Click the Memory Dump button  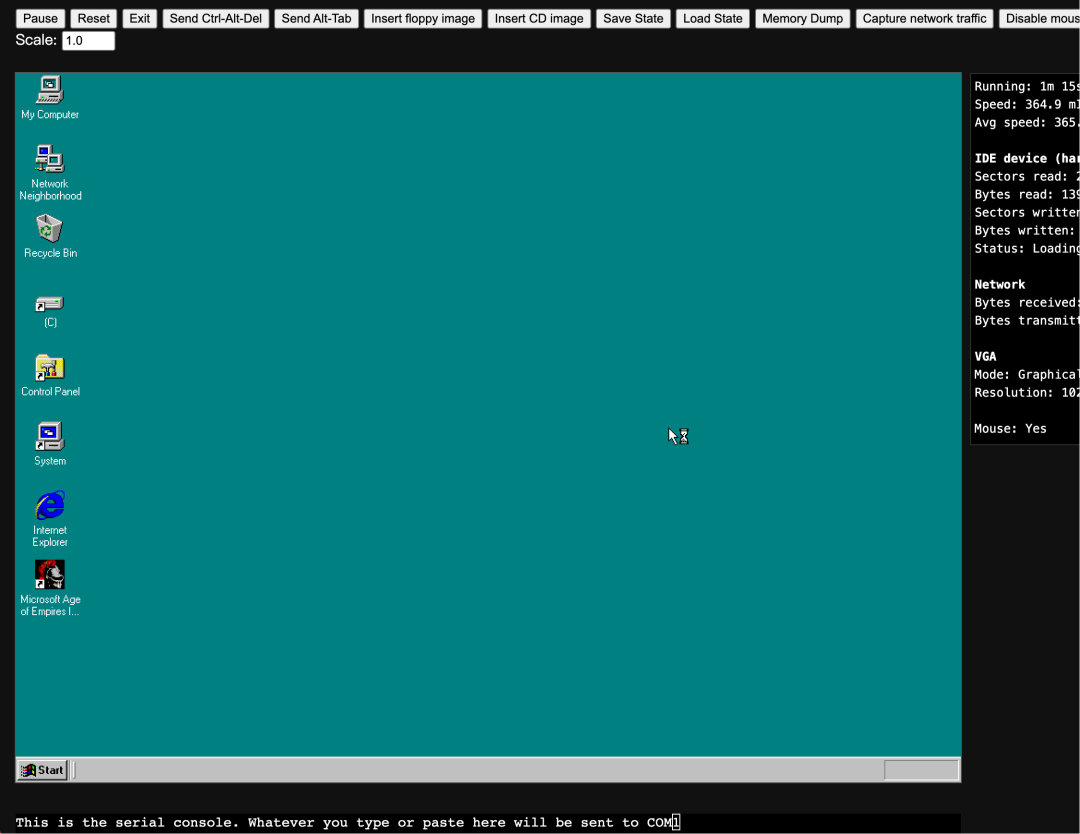pos(802,19)
